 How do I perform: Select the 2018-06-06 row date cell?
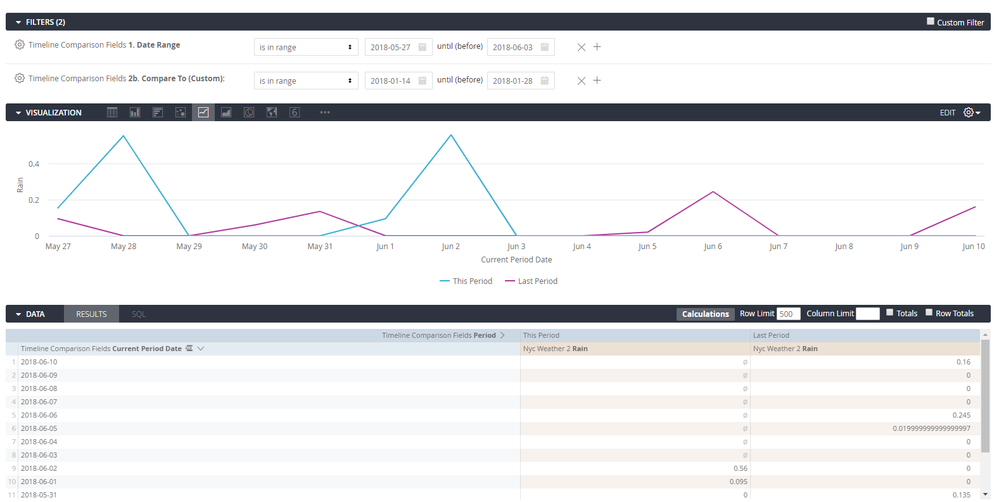(269, 415)
